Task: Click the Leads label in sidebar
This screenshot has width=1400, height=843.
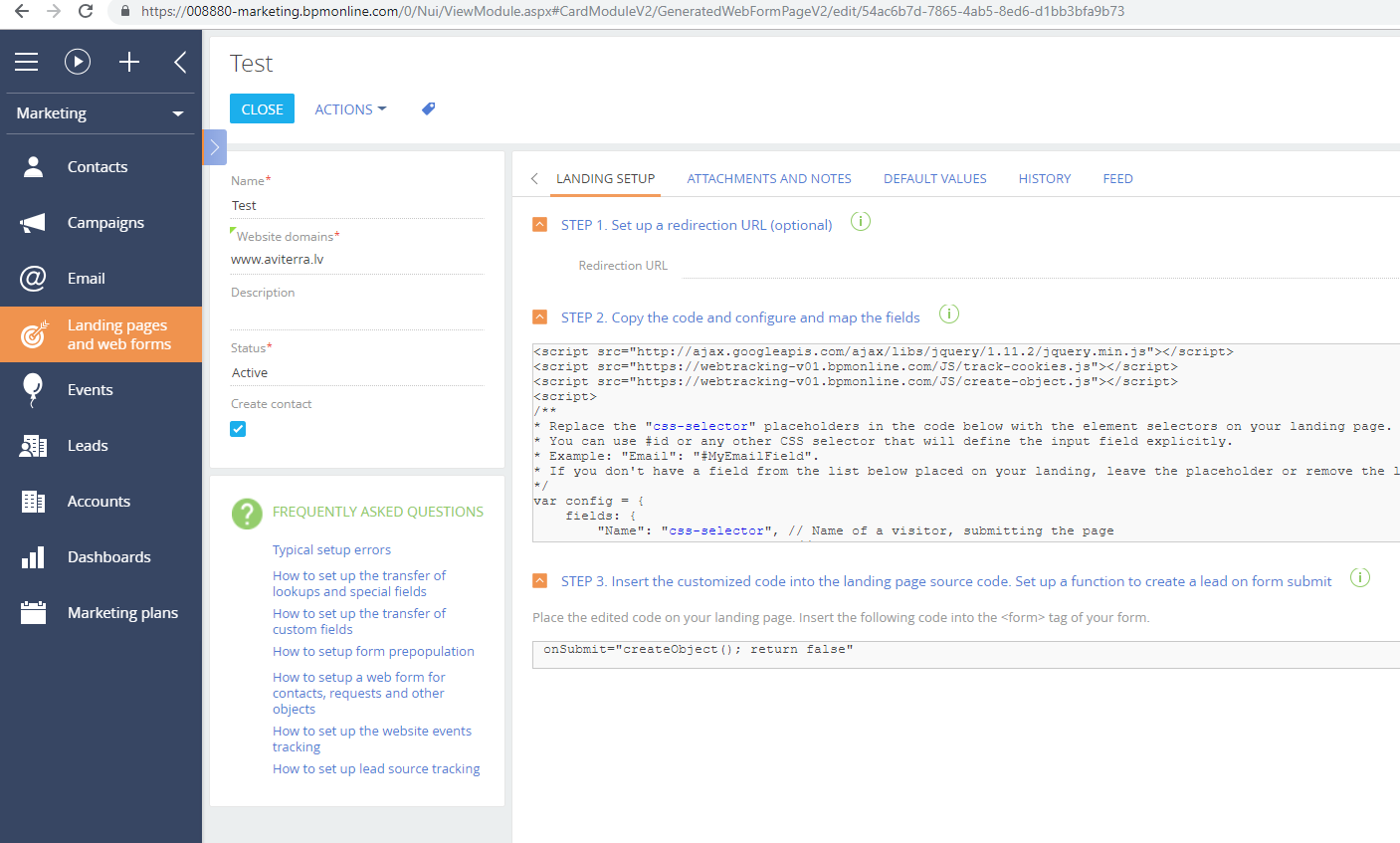Action: pos(88,446)
